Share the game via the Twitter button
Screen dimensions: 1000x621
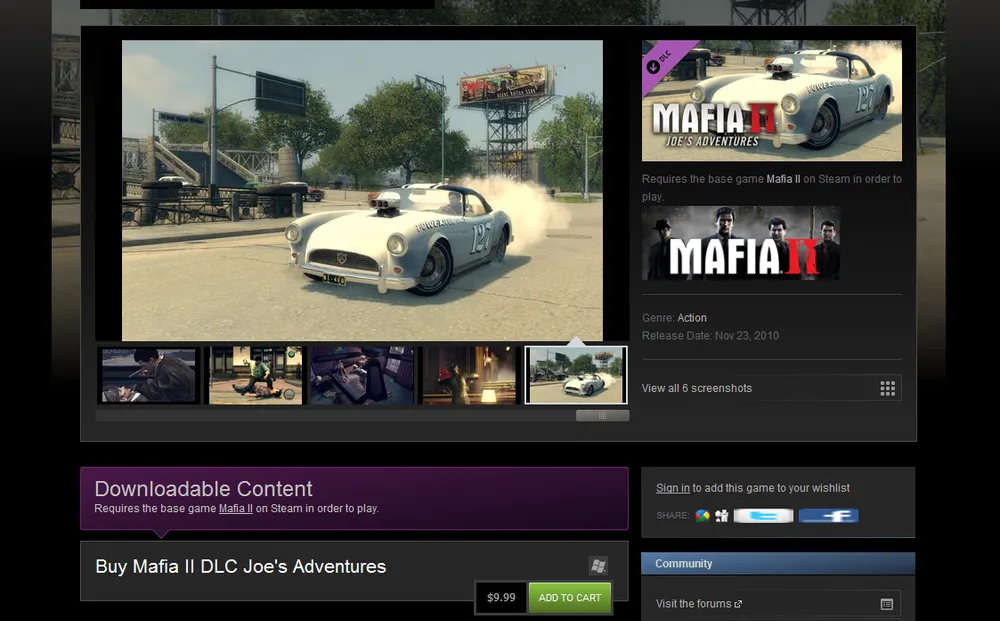[763, 516]
